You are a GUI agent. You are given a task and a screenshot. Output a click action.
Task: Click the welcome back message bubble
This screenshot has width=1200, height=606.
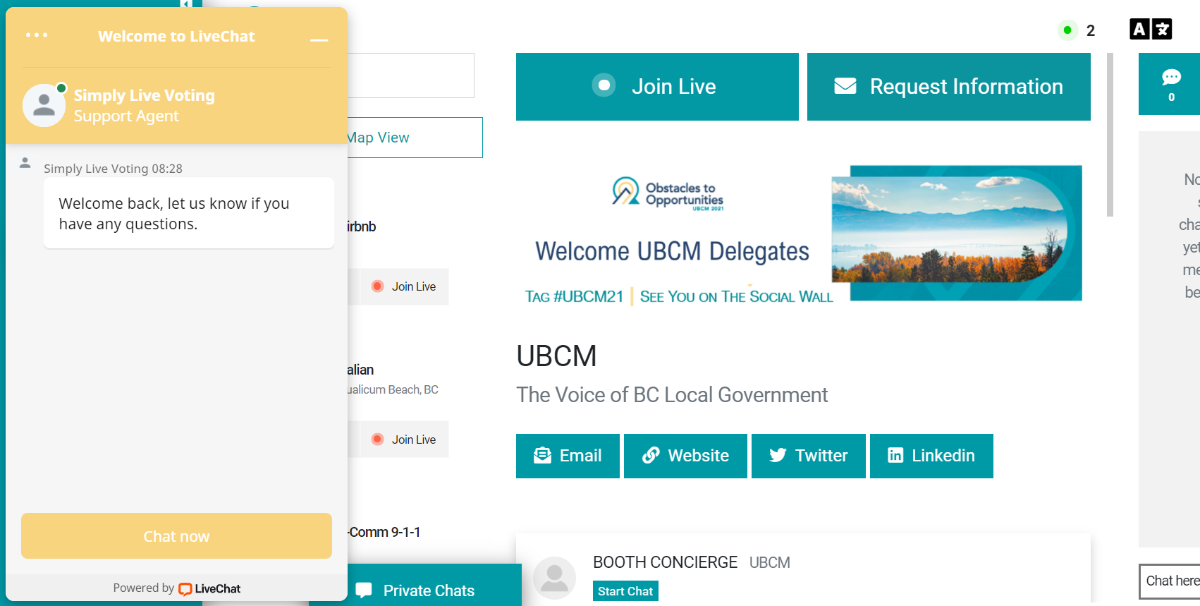tap(189, 213)
